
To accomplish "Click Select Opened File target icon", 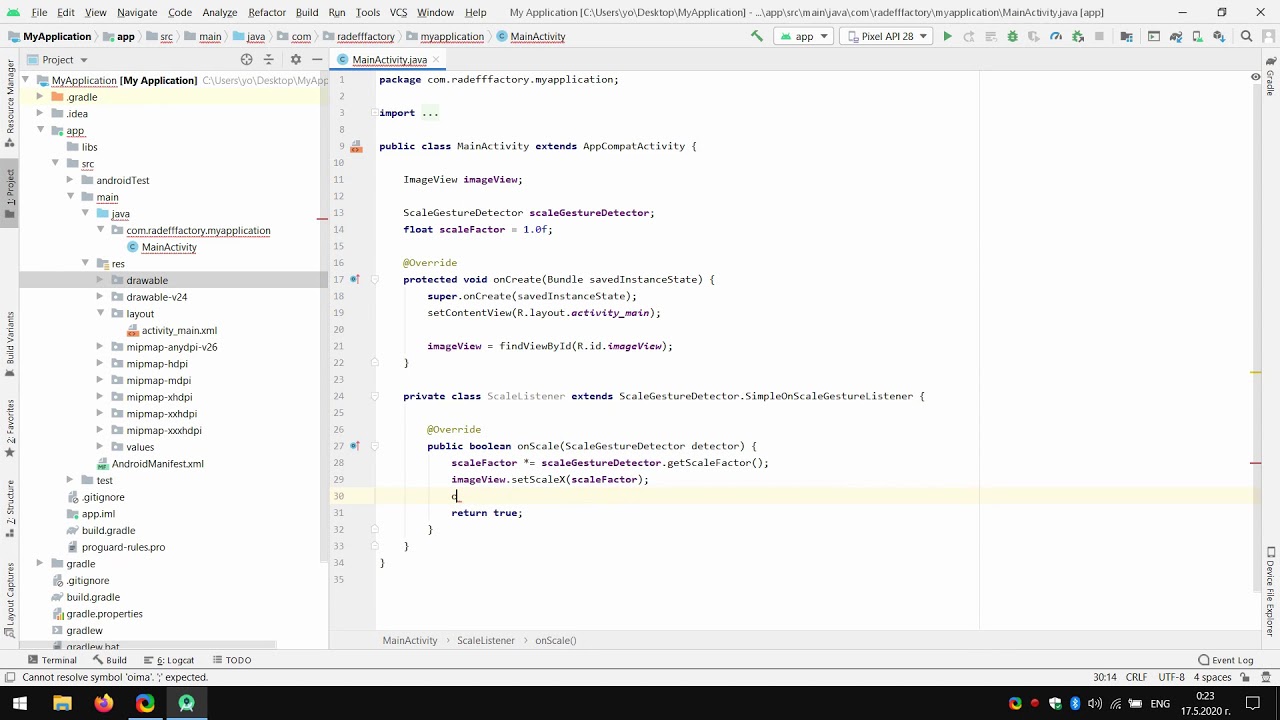I will 246,59.
